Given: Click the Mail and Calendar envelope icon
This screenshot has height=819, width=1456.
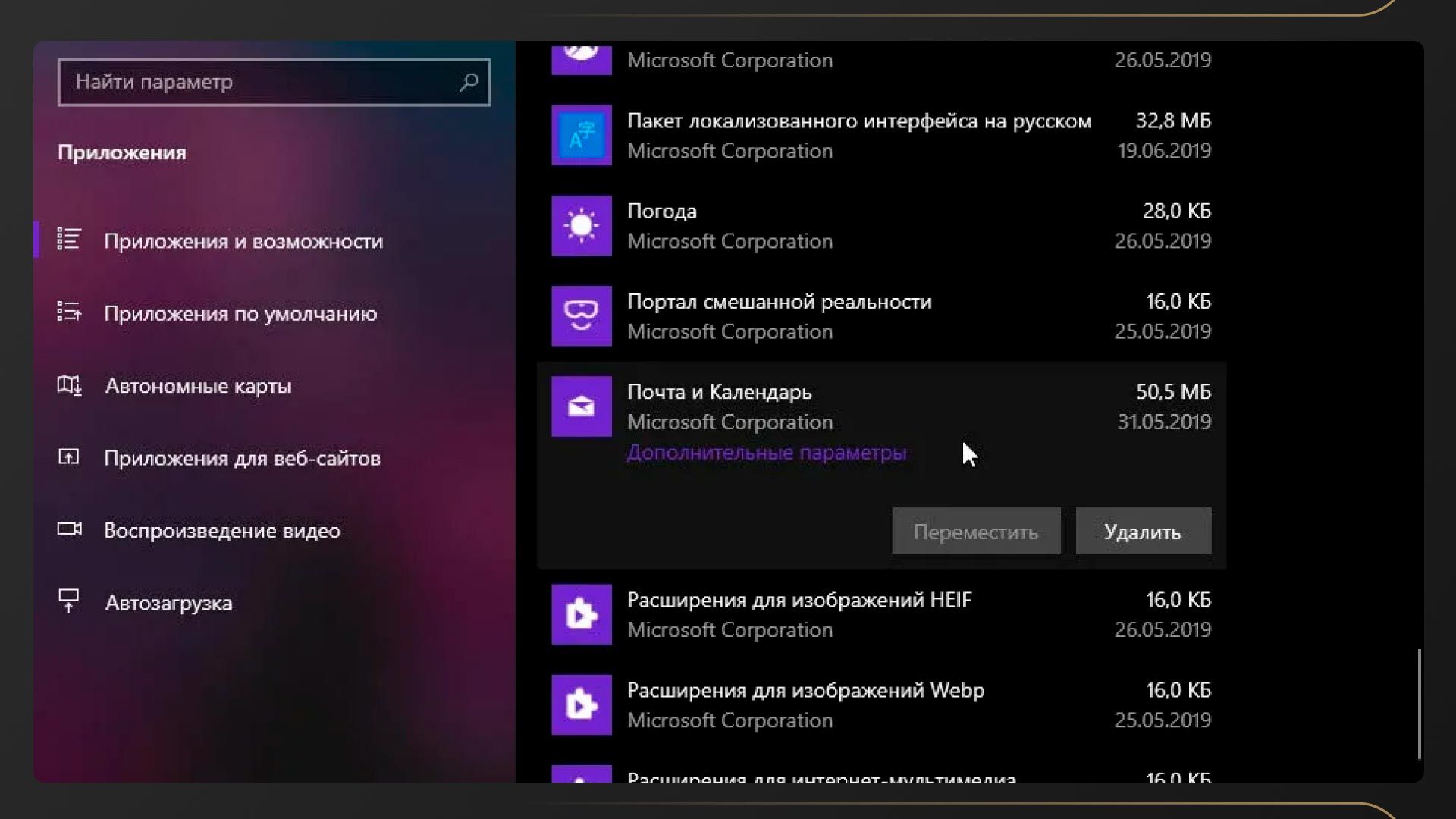Looking at the screenshot, I should click(581, 406).
